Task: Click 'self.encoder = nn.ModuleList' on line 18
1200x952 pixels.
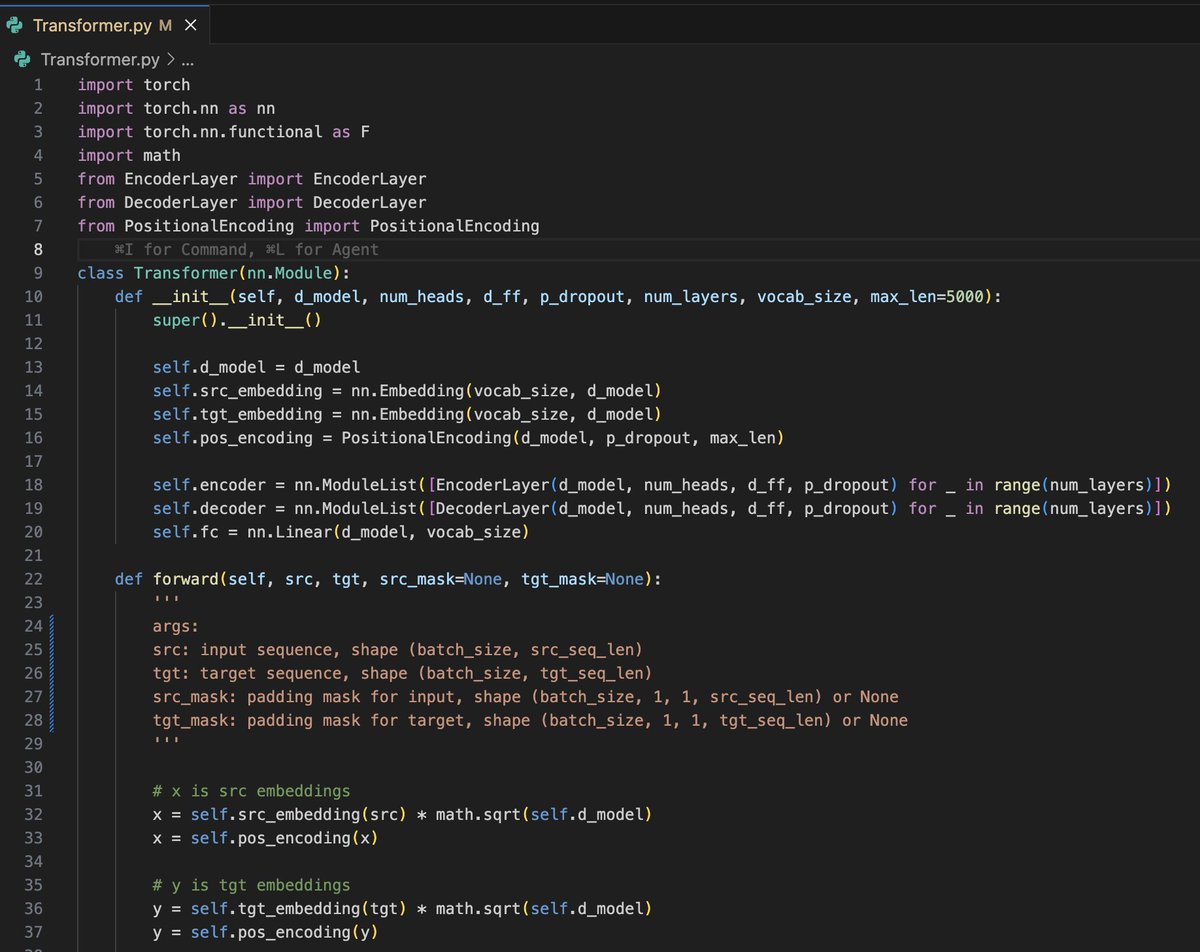Action: point(284,485)
